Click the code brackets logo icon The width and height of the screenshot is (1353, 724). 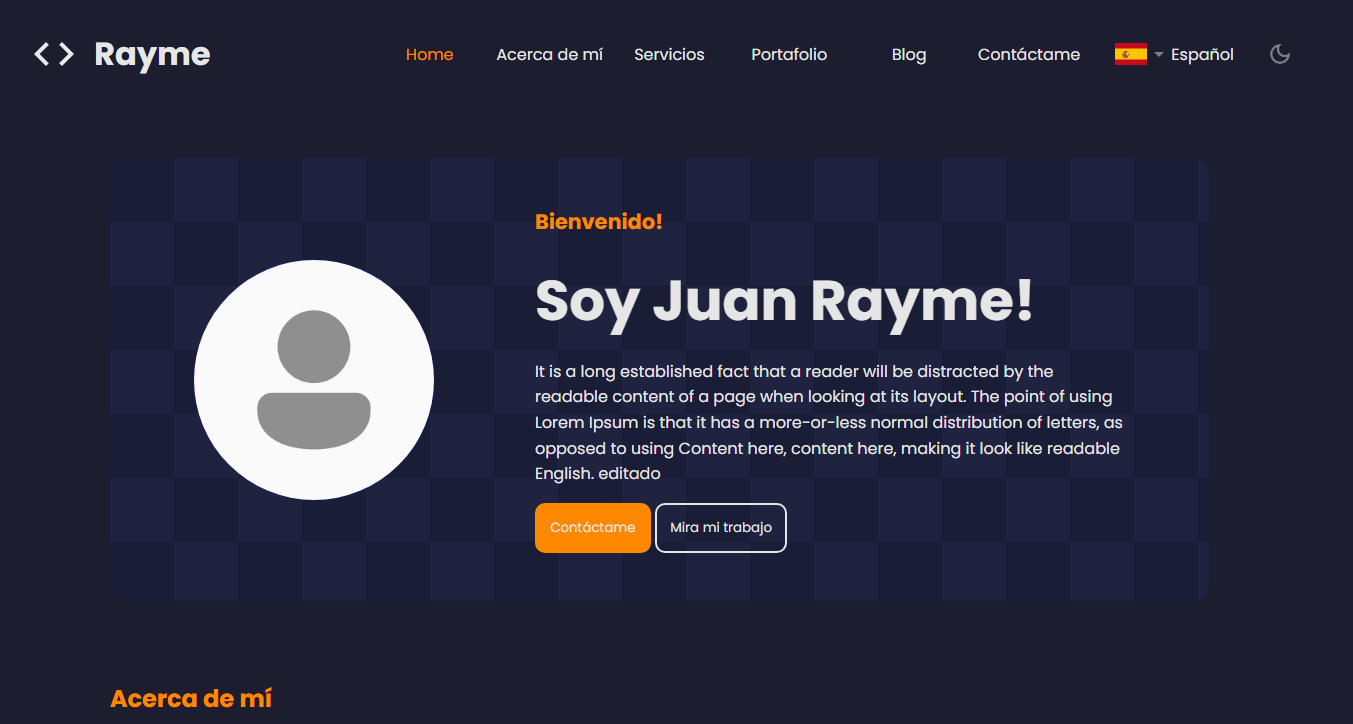pyautogui.click(x=54, y=54)
